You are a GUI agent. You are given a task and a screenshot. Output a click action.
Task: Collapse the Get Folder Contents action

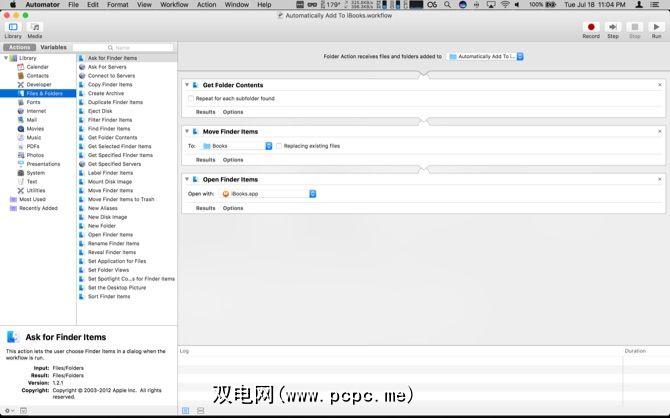[x=187, y=85]
